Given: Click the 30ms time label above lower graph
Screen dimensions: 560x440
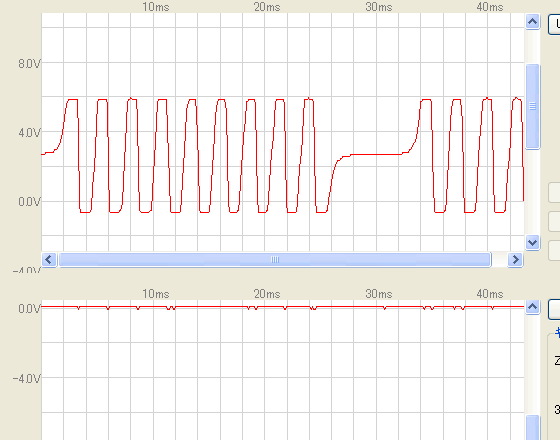Looking at the screenshot, I should [379, 294].
